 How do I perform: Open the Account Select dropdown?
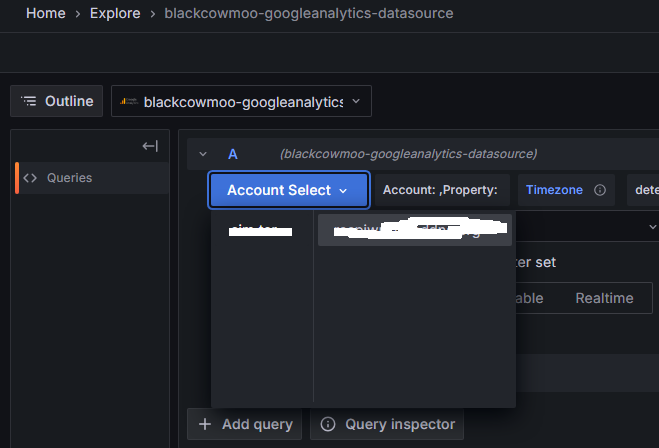[289, 190]
